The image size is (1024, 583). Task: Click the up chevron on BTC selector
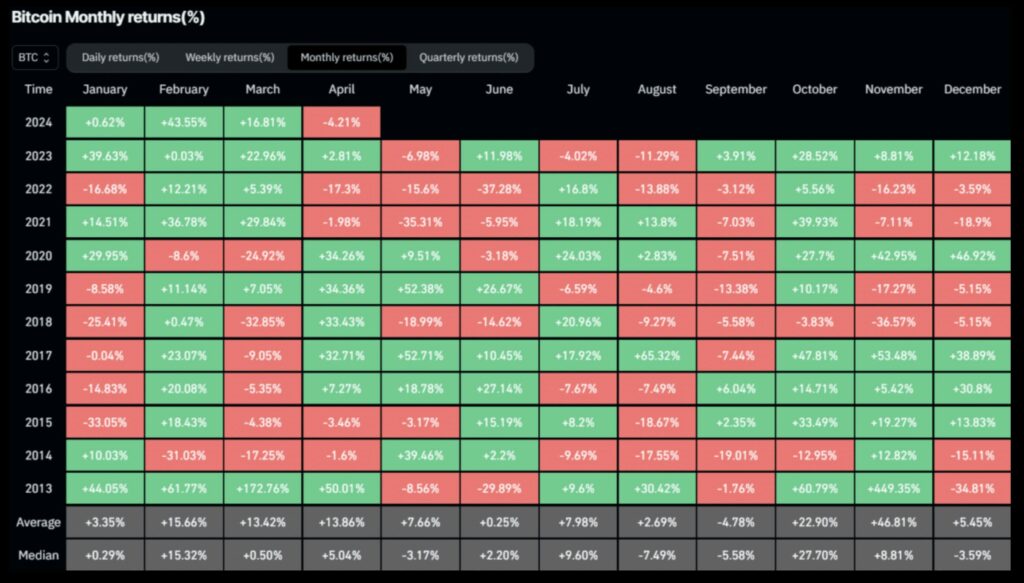pos(48,54)
